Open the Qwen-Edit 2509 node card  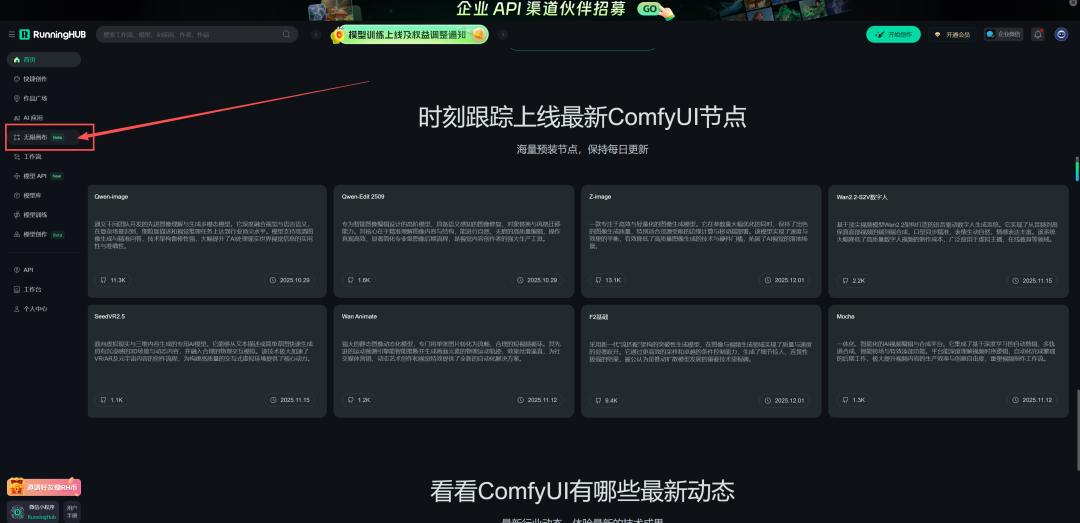pyautogui.click(x=453, y=241)
